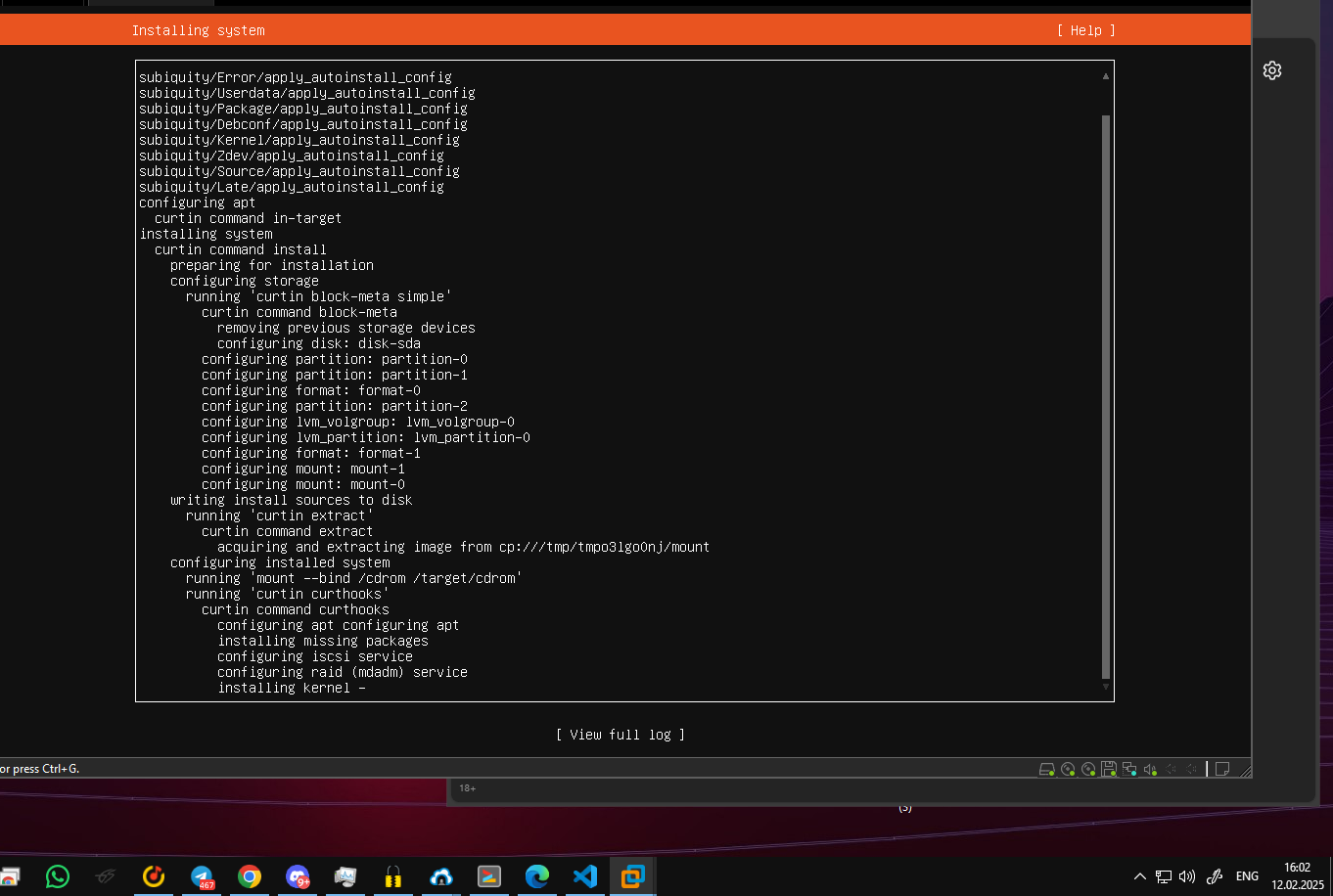Click the 'installing missing packages' log line
This screenshot has height=896, width=1333.
pos(323,641)
